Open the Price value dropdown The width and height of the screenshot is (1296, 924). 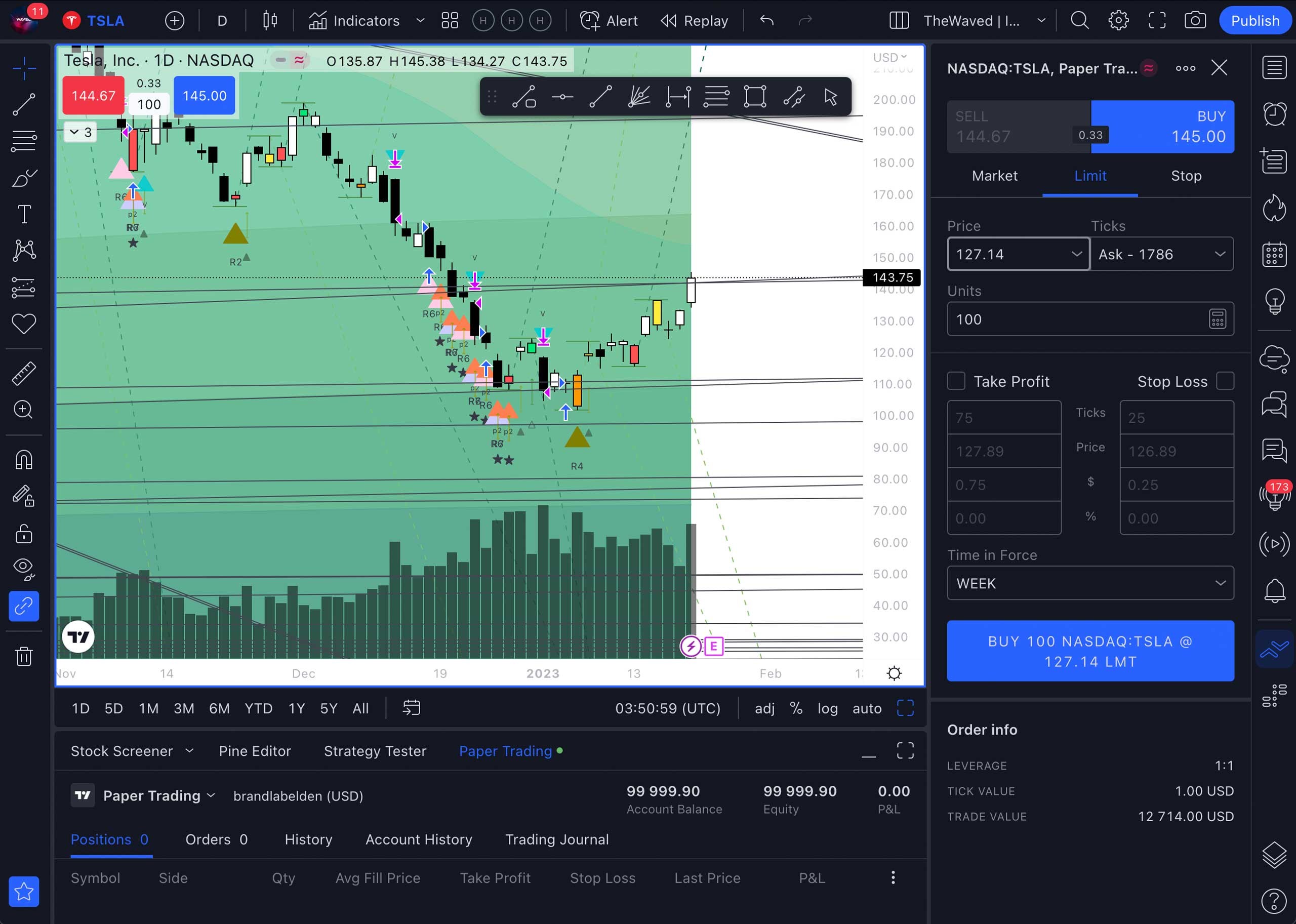1076,254
